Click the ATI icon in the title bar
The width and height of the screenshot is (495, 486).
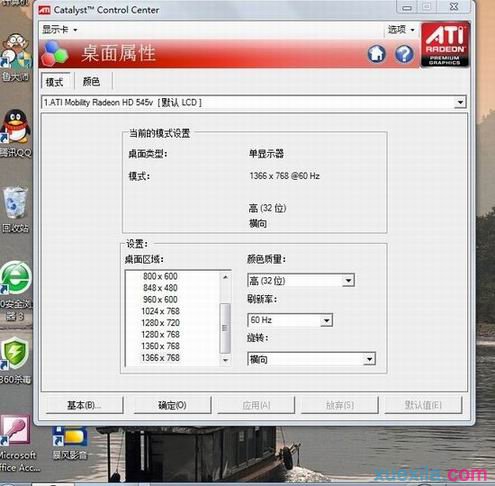click(x=44, y=10)
